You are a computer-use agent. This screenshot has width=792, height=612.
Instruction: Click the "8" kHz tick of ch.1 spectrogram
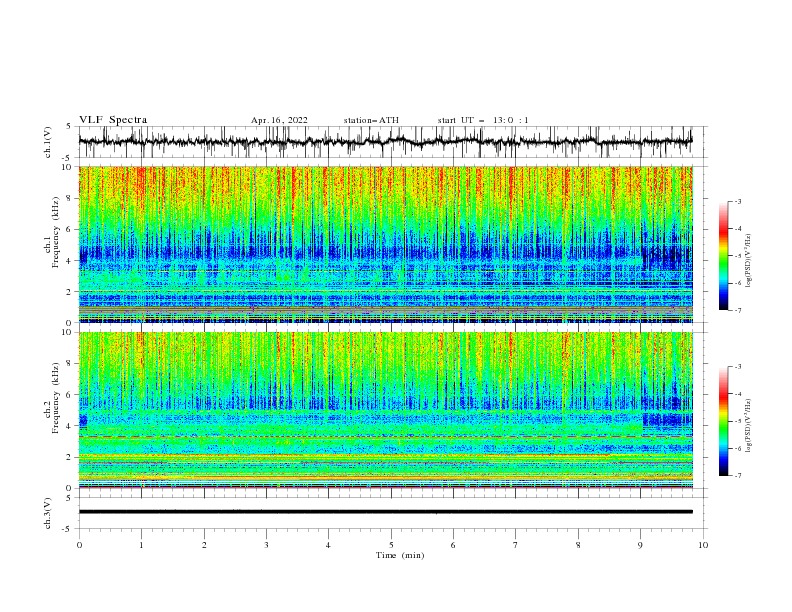tap(70, 198)
